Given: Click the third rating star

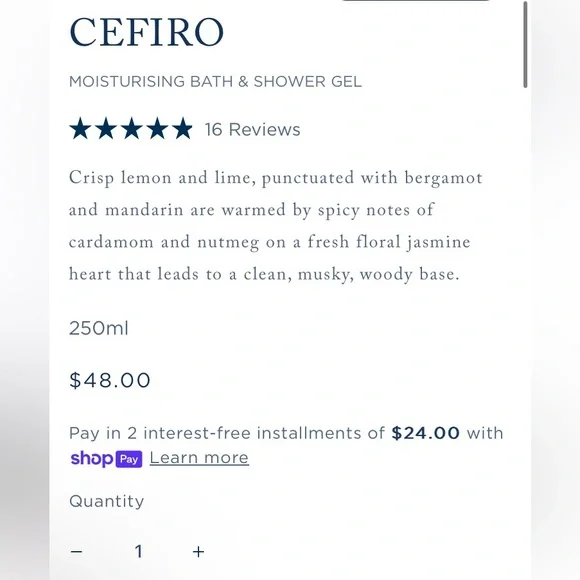Looking at the screenshot, I should click(132, 128).
